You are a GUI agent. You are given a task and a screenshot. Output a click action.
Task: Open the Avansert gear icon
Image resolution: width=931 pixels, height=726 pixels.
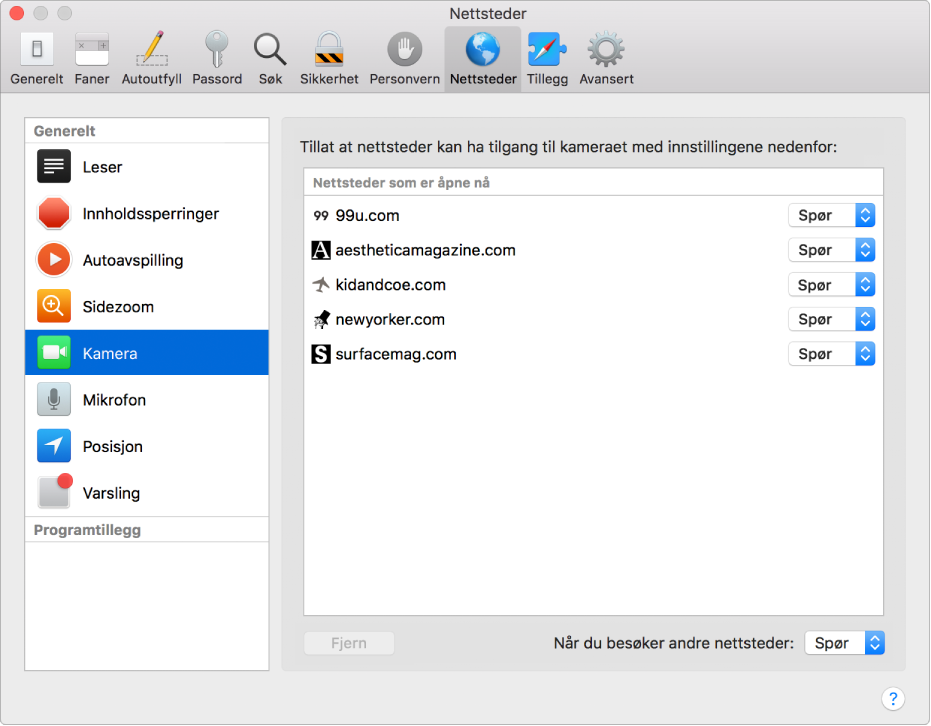[x=606, y=49]
